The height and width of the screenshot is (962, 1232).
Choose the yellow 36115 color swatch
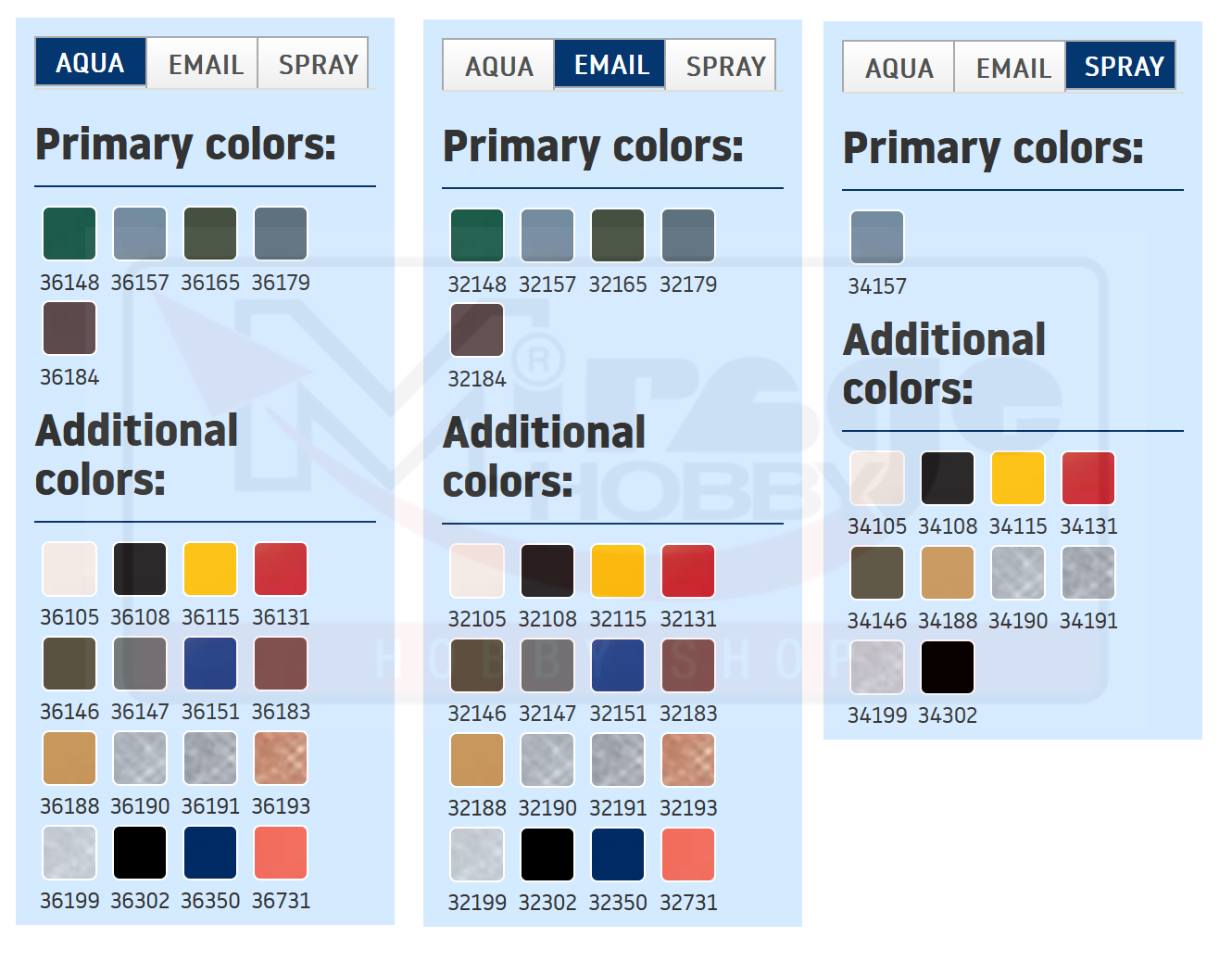click(210, 569)
